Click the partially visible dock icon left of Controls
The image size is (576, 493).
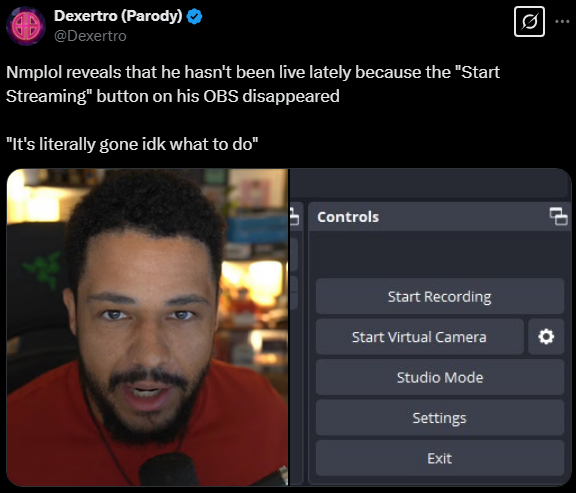coord(295,216)
